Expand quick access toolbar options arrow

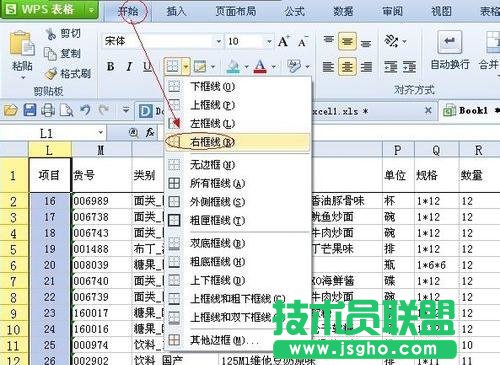(126, 110)
